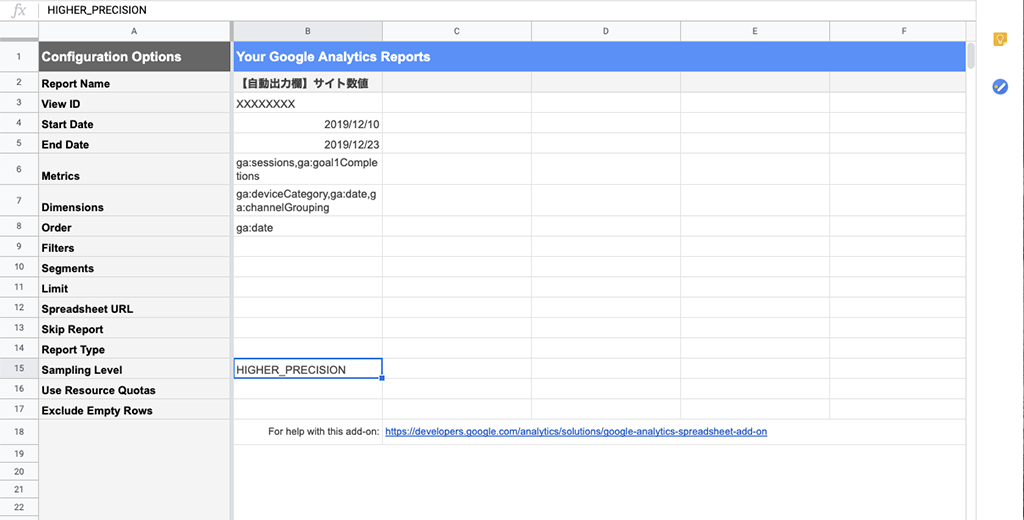This screenshot has height=520, width=1024.
Task: Open the developers.google.com add-on help link
Action: (x=576, y=432)
